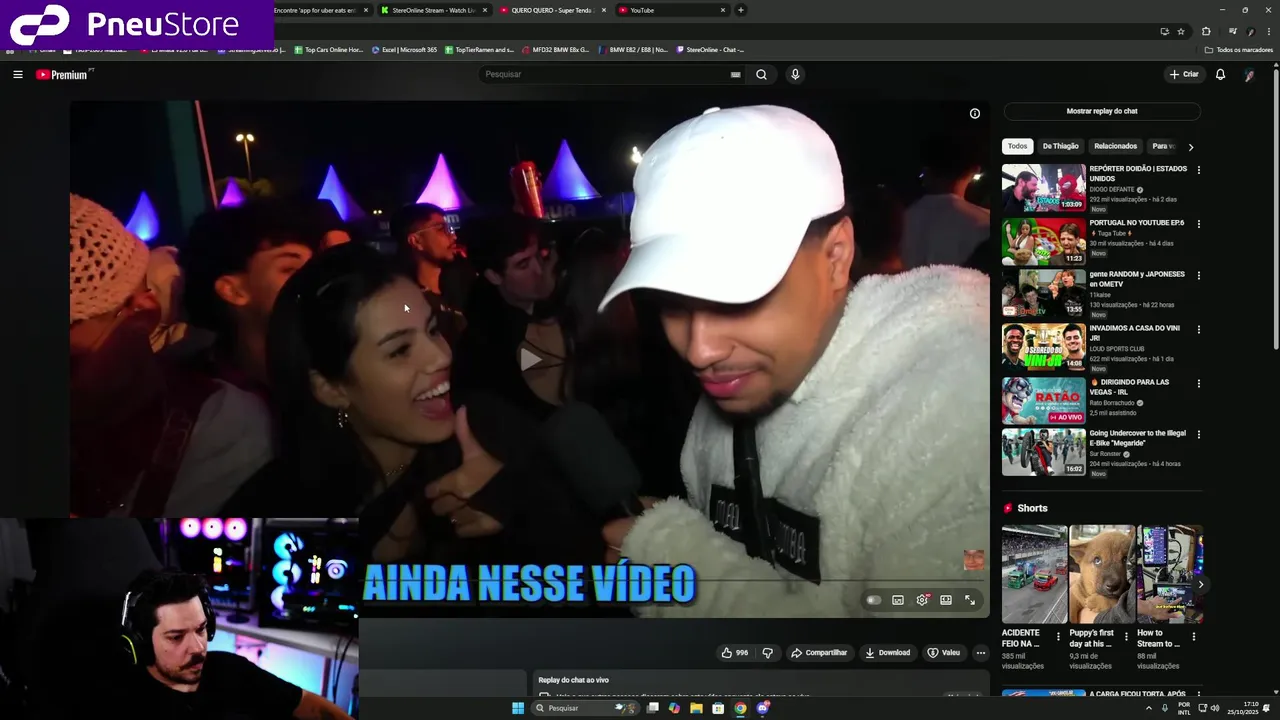Switch to the StereOnline Stream browser tab
1280x720 pixels.
tap(434, 10)
